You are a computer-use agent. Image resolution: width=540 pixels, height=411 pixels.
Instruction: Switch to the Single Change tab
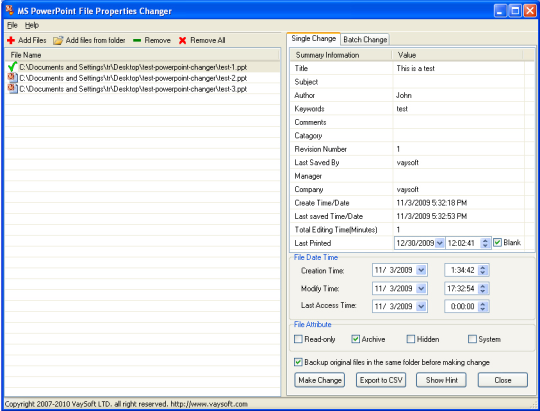pos(313,39)
